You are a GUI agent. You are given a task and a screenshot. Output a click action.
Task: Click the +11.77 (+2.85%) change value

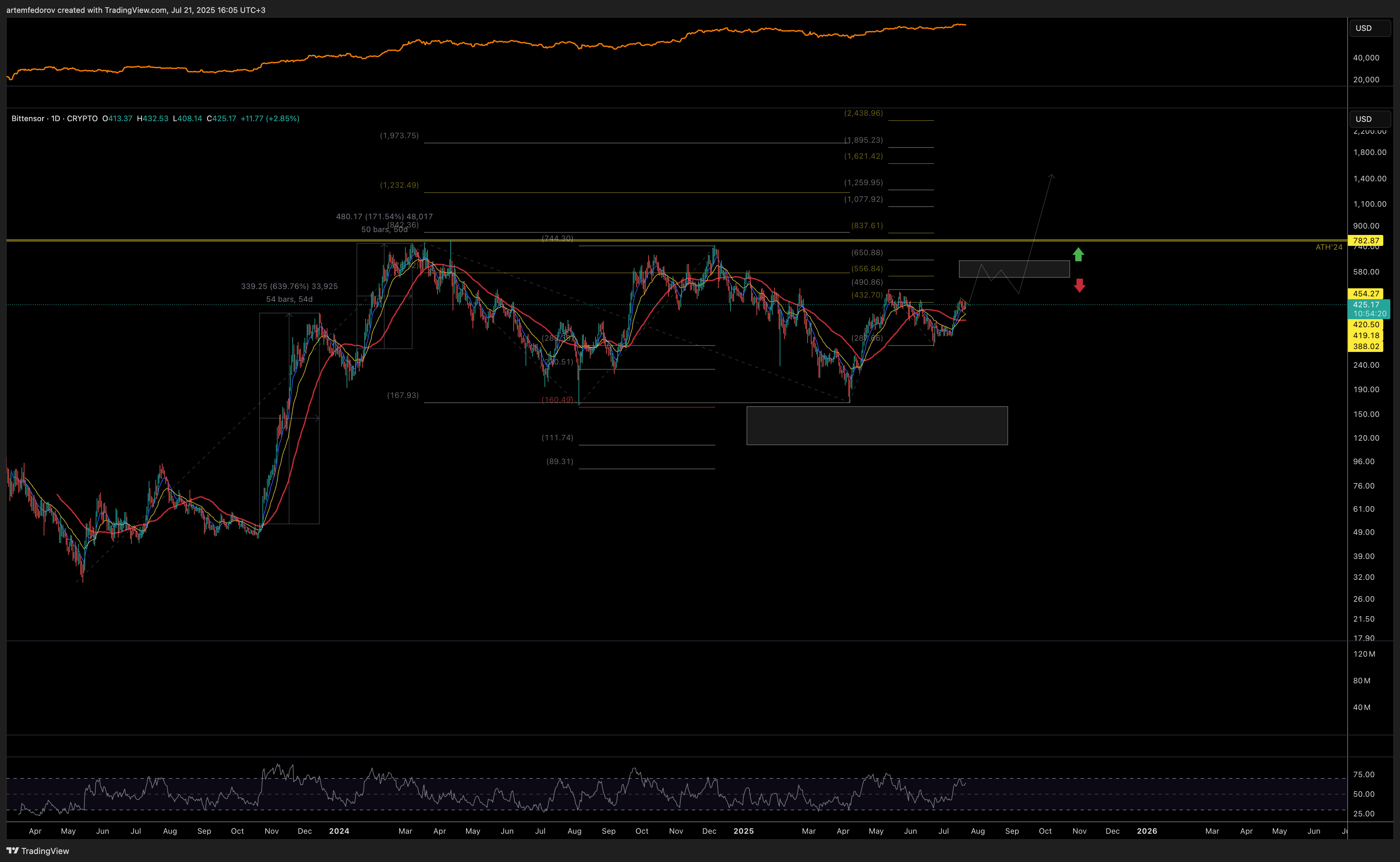270,119
